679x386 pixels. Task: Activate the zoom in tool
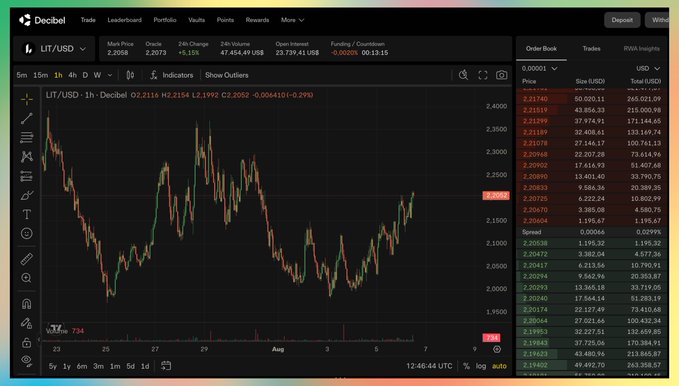coord(26,278)
